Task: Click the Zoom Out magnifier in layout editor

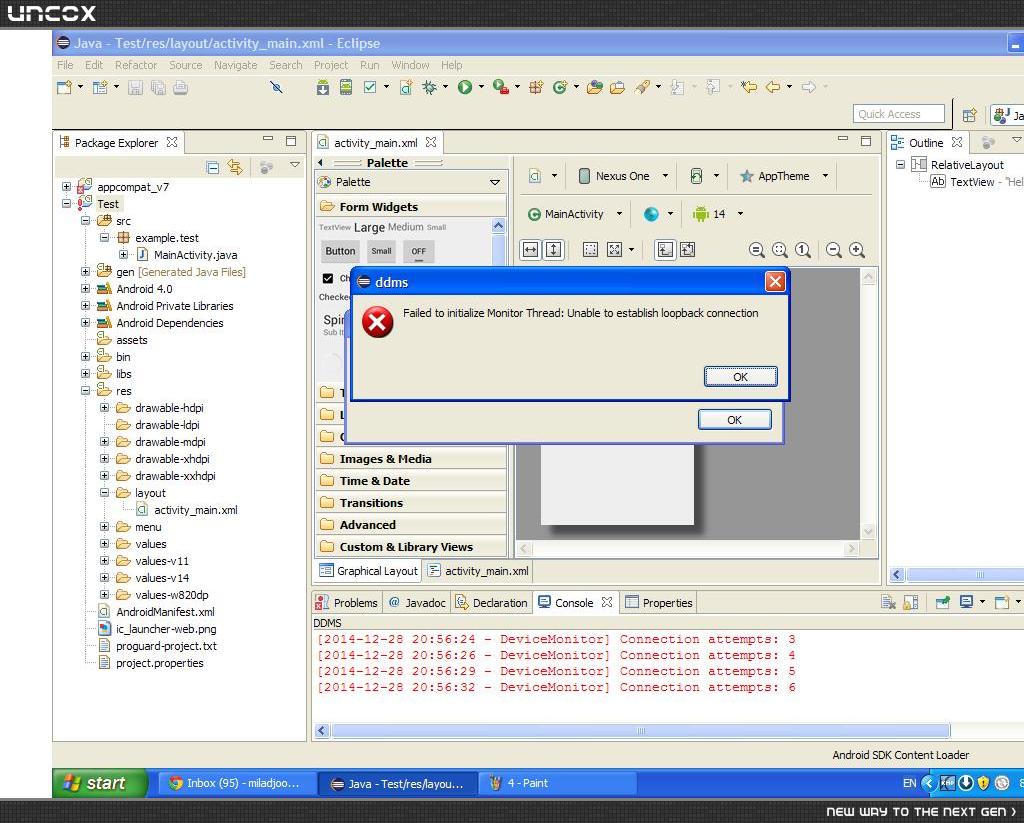Action: point(833,250)
